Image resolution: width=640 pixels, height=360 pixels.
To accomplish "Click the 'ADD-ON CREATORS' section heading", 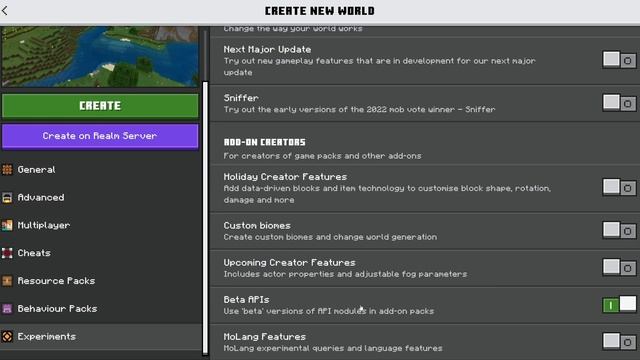I will point(264,142).
